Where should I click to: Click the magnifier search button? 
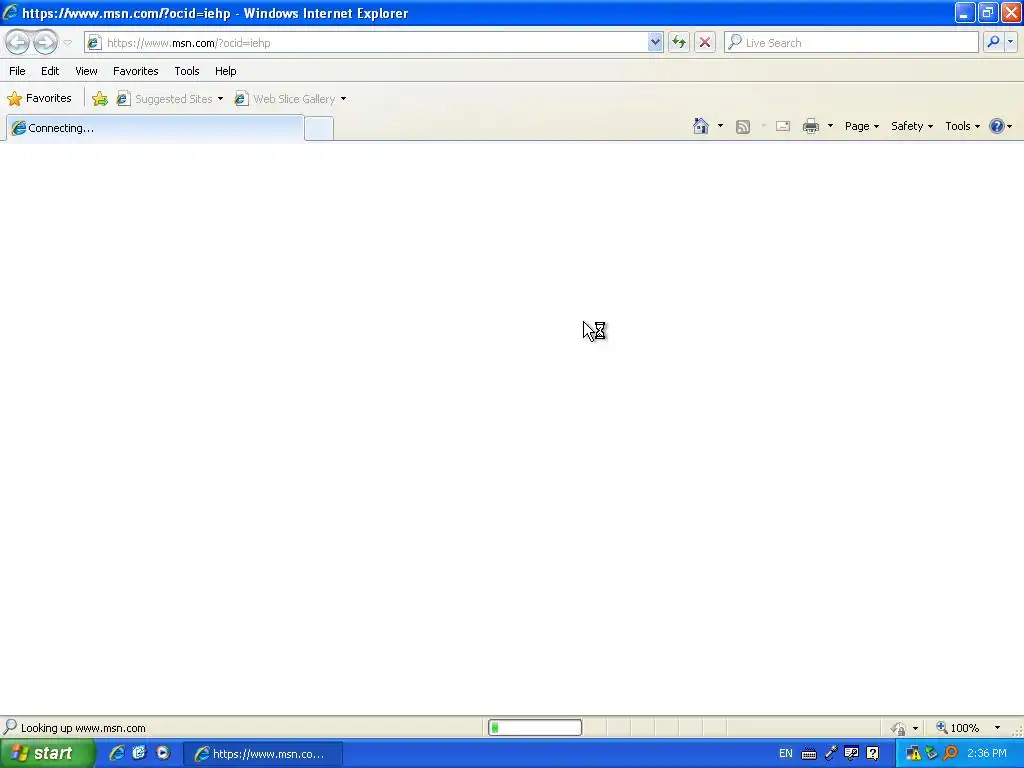tap(993, 42)
